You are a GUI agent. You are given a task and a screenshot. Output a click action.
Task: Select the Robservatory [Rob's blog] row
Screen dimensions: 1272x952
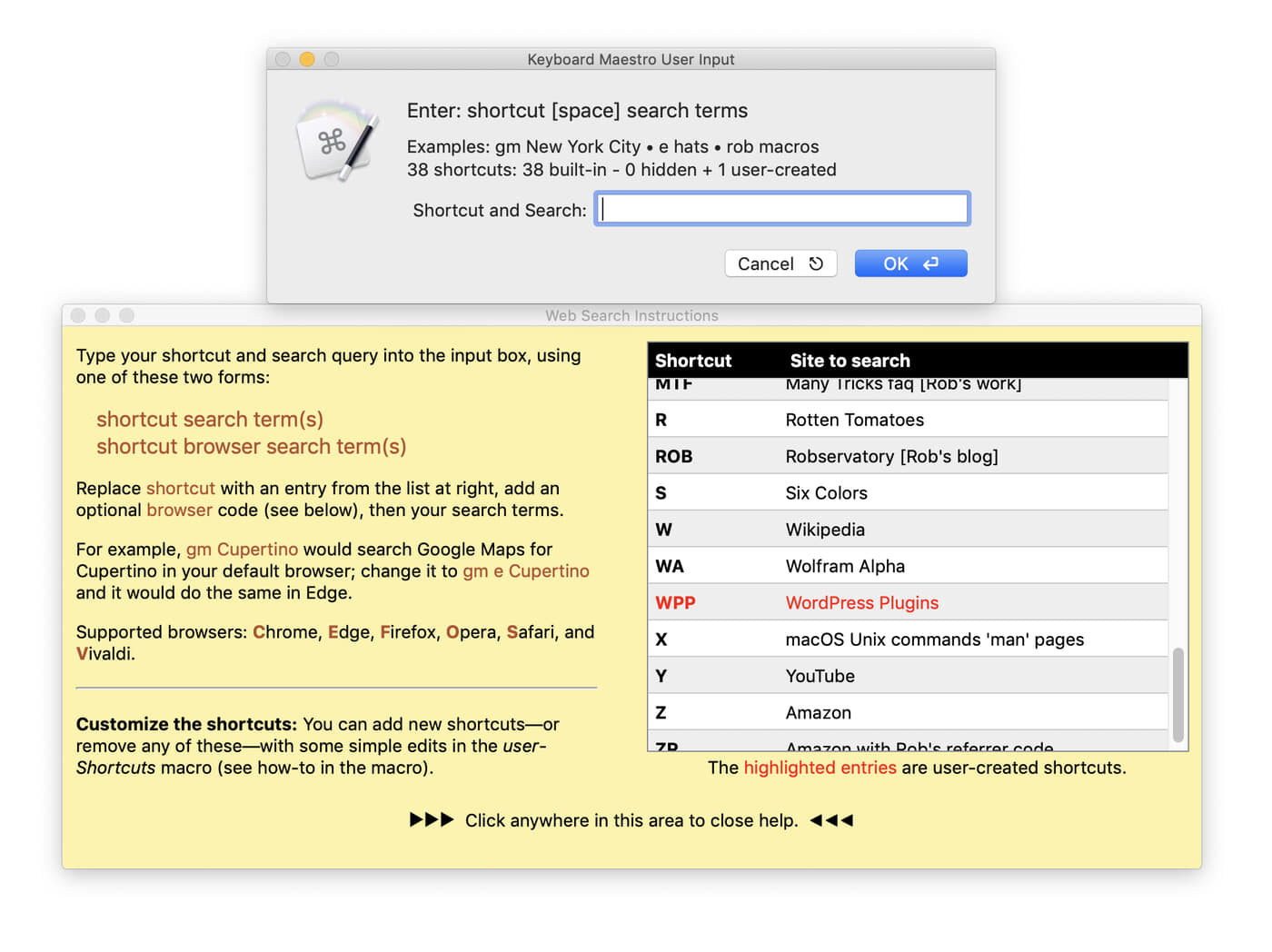908,456
